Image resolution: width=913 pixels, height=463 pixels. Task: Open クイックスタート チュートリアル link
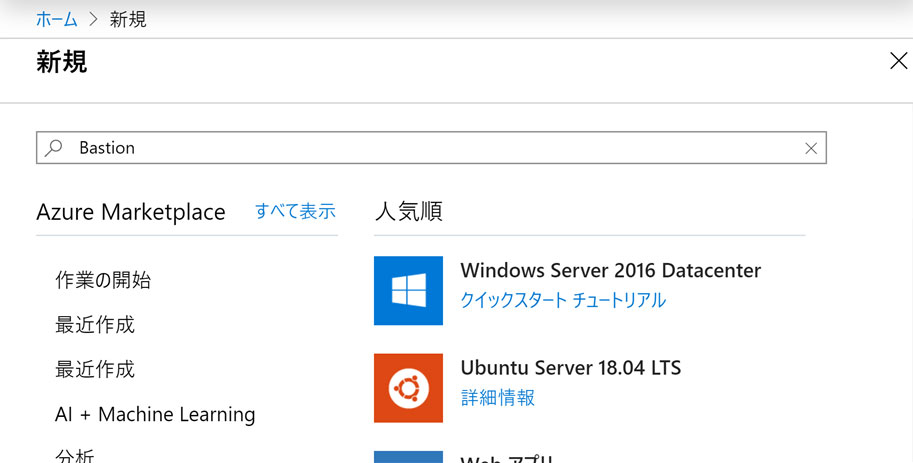[x=563, y=300]
